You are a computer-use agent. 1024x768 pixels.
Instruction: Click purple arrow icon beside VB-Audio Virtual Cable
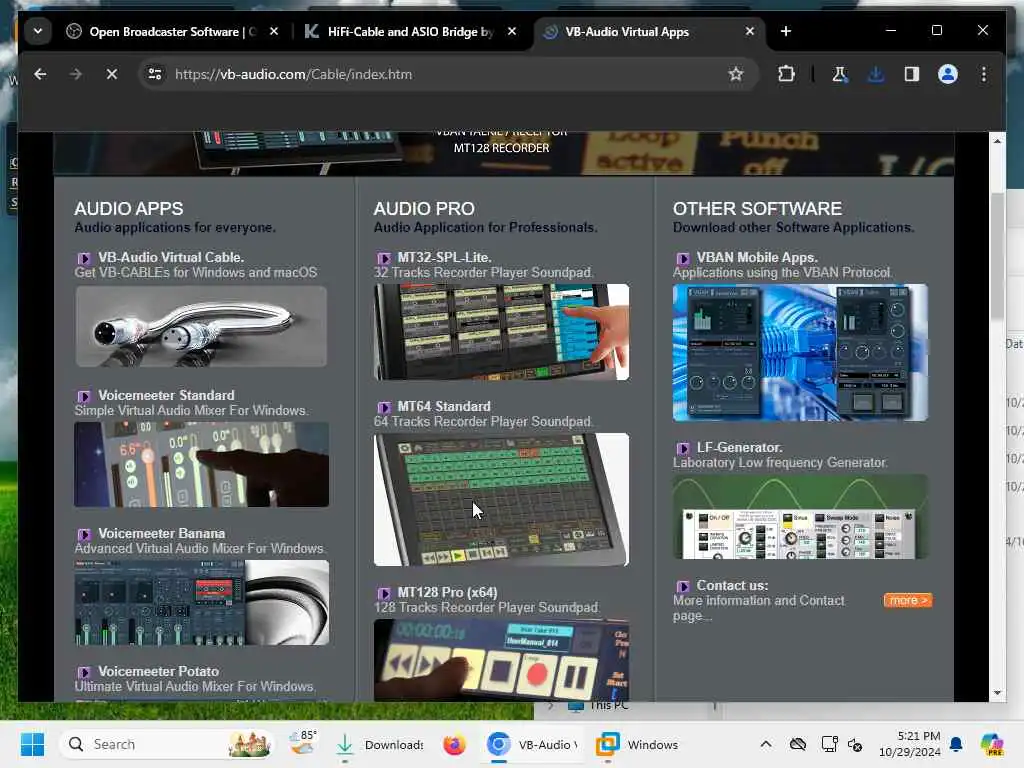coord(84,259)
